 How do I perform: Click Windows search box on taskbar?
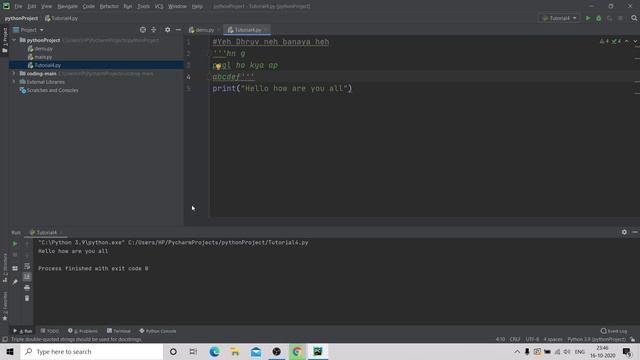(91, 351)
